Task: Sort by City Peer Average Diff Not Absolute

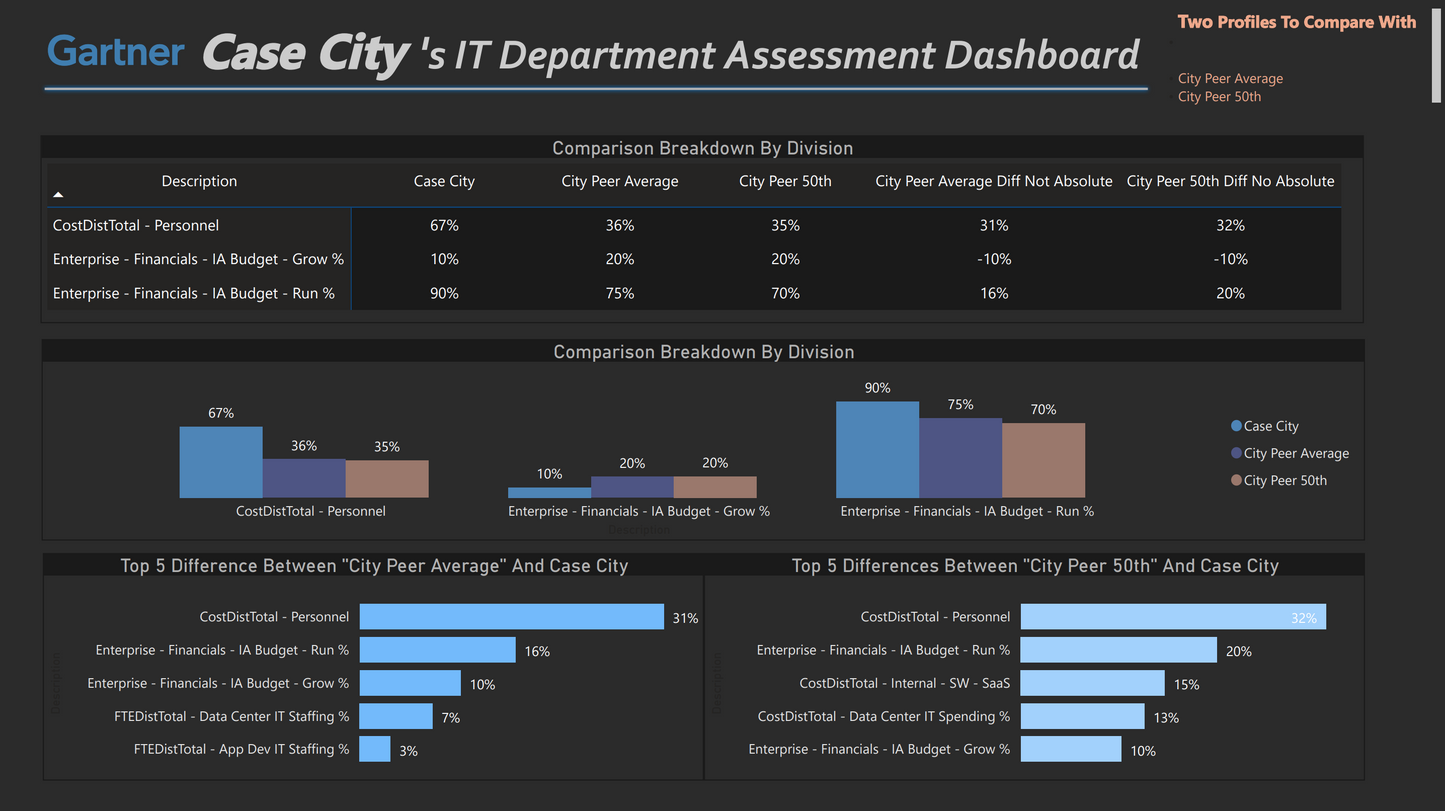Action: point(993,181)
